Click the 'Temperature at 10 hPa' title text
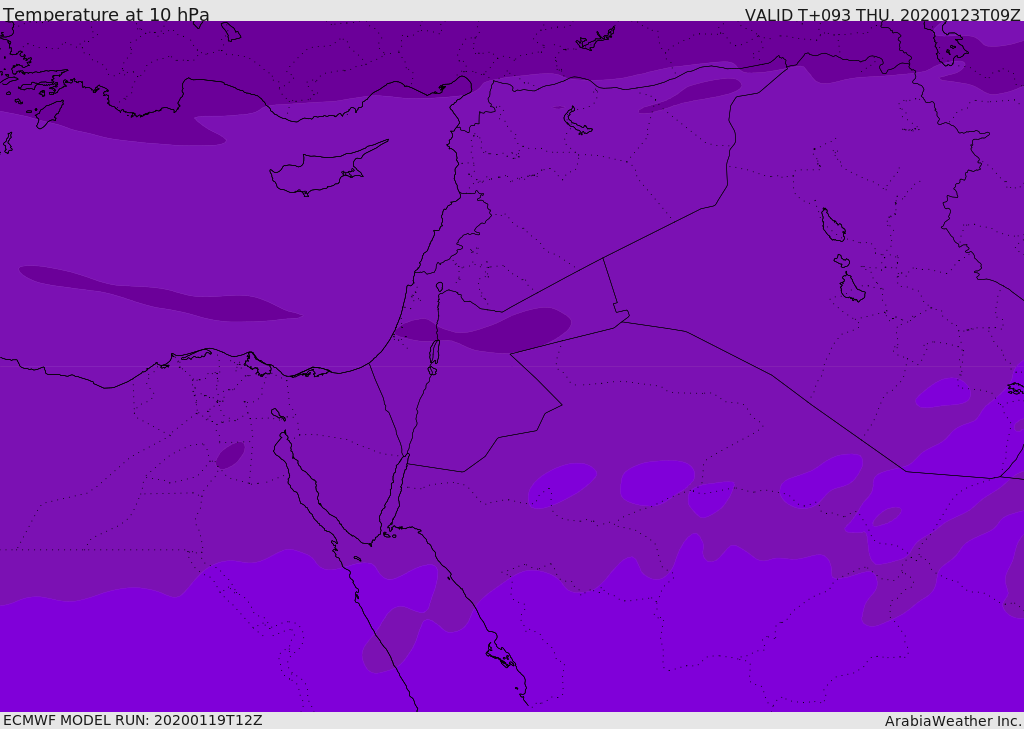Viewport: 1024px width, 729px height. click(x=106, y=14)
